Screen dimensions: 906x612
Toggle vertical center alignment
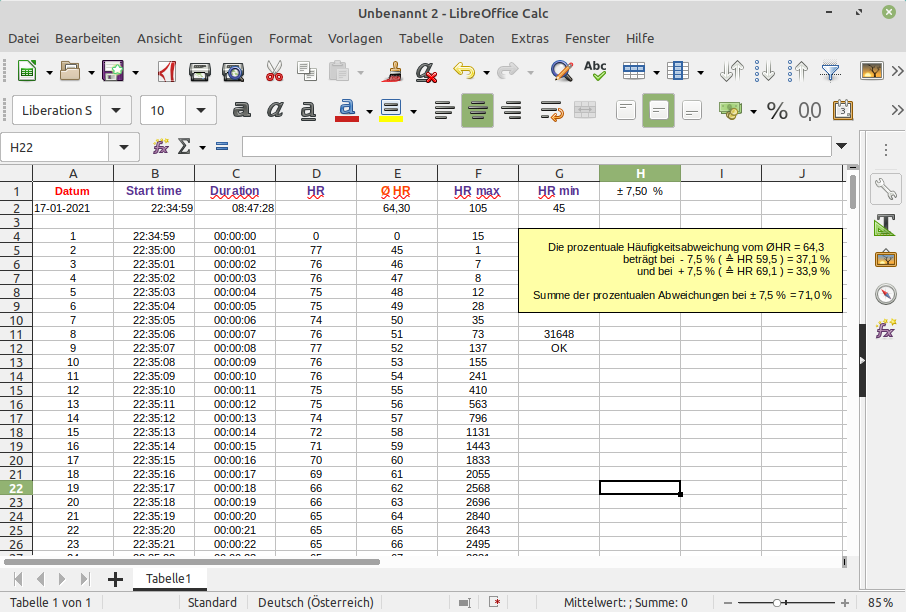[x=659, y=110]
